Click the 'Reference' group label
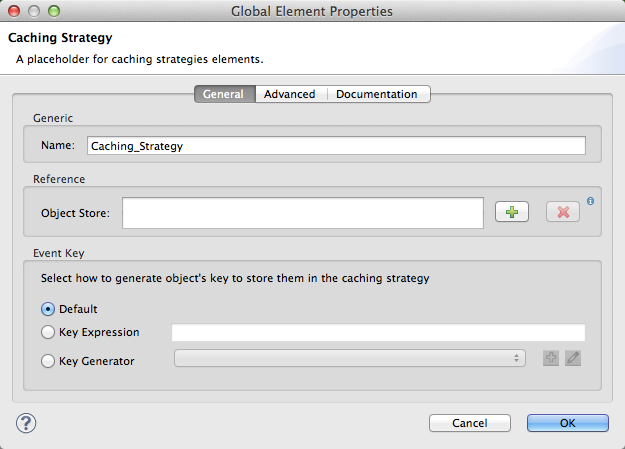 59,179
